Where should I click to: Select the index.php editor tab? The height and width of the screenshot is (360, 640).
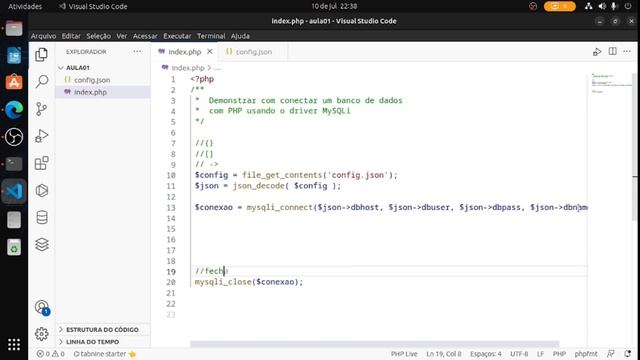pos(184,52)
